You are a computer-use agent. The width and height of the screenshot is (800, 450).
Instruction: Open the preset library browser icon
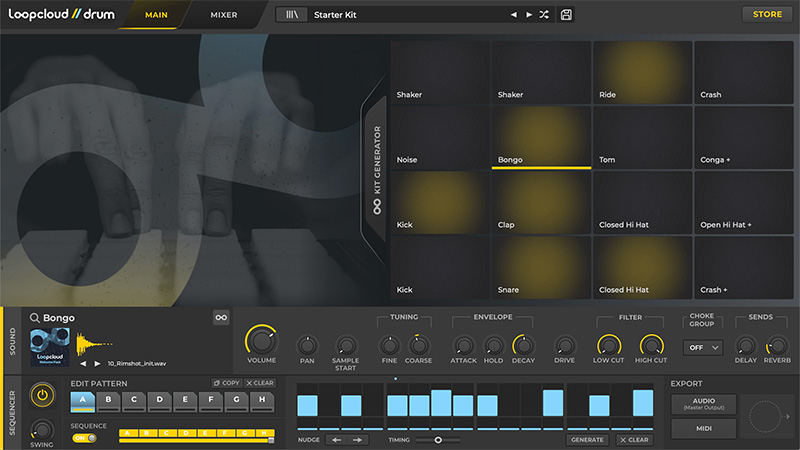coord(294,15)
